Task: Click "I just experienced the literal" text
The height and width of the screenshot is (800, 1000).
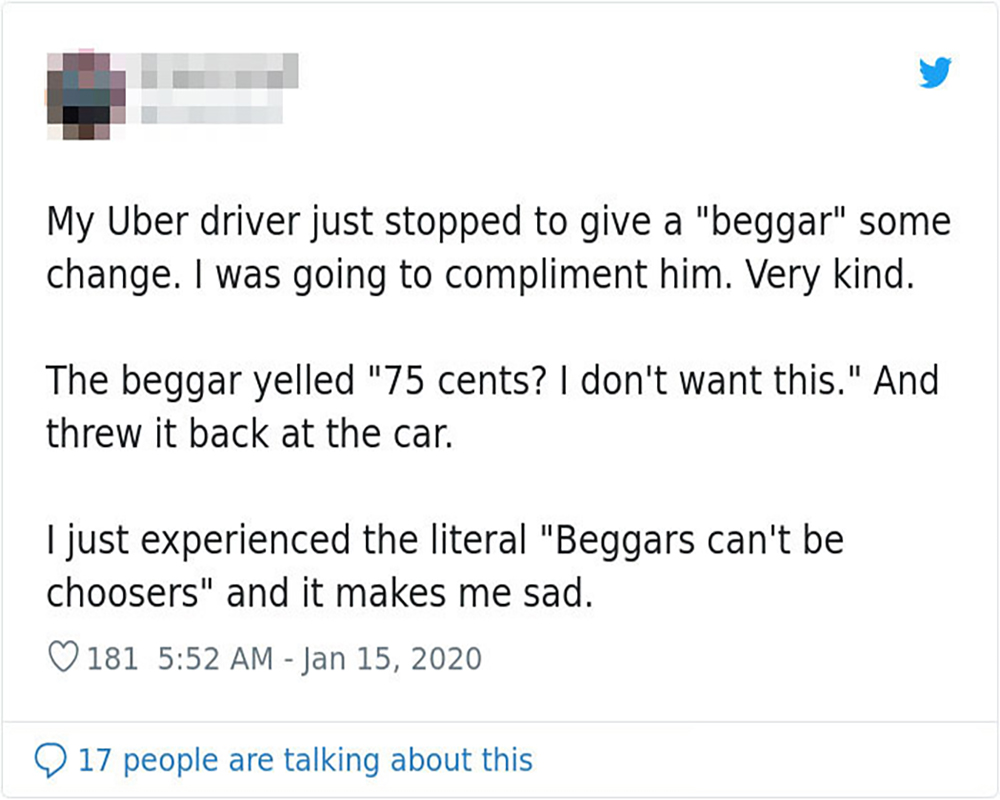Action: (x=285, y=541)
